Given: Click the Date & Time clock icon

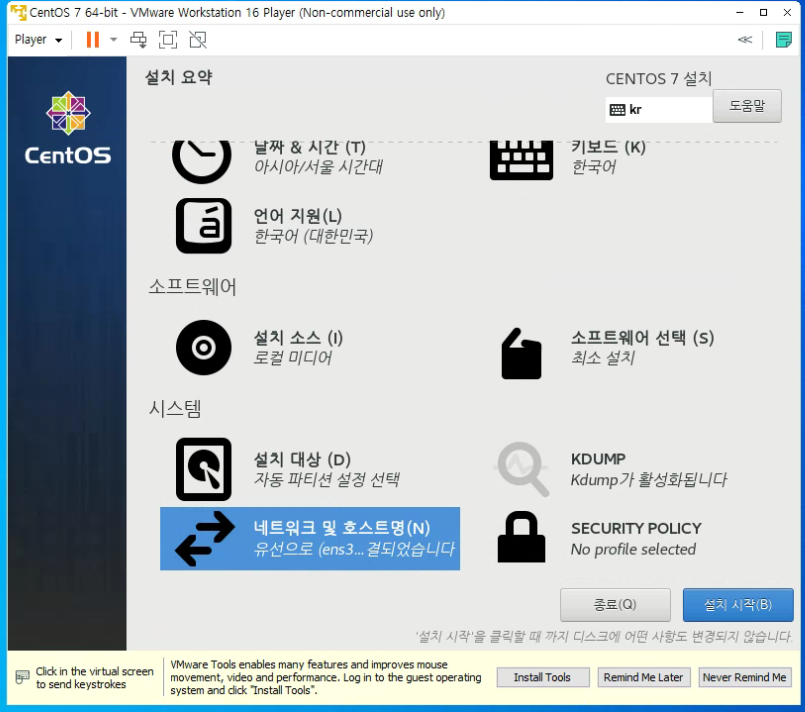Looking at the screenshot, I should point(202,160).
